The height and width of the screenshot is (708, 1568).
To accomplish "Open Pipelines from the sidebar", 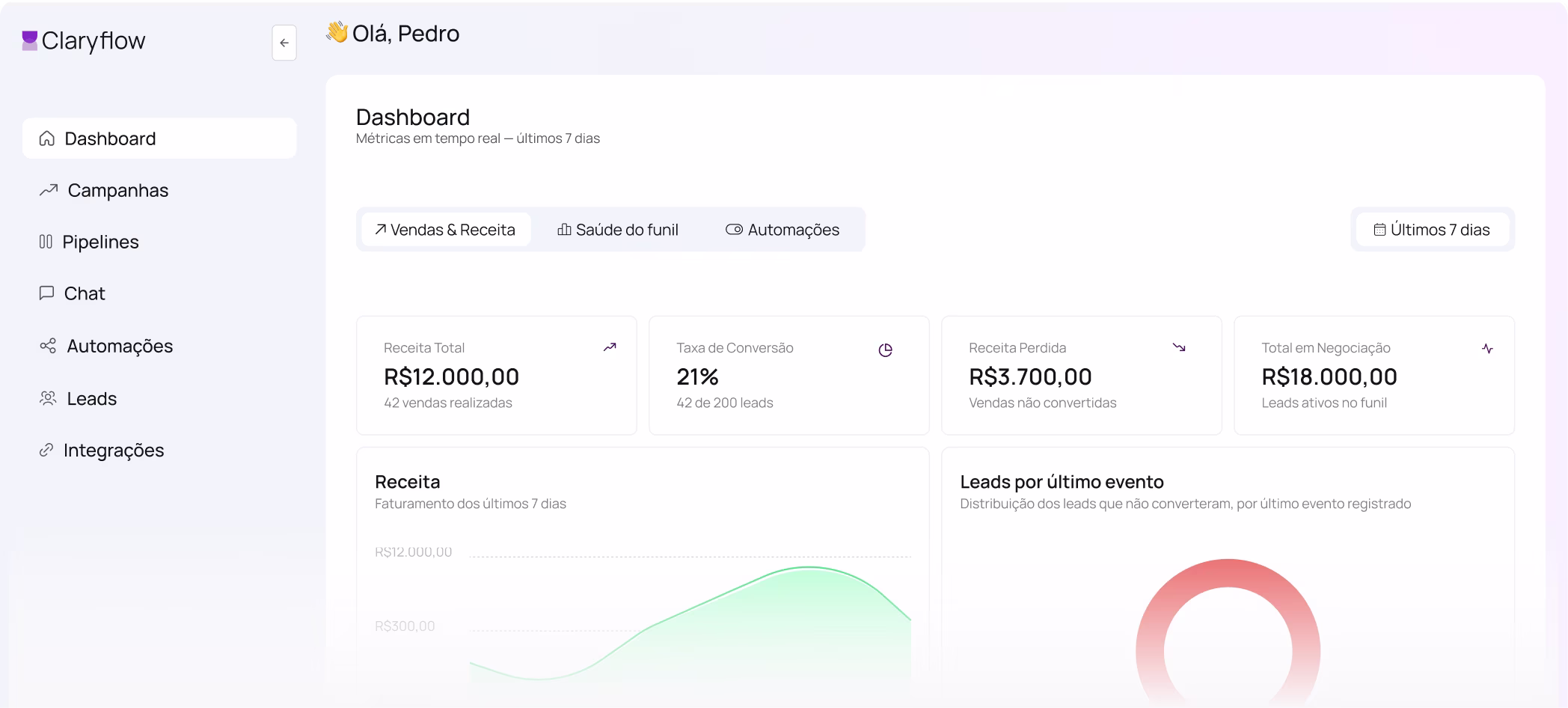I will 159,242.
